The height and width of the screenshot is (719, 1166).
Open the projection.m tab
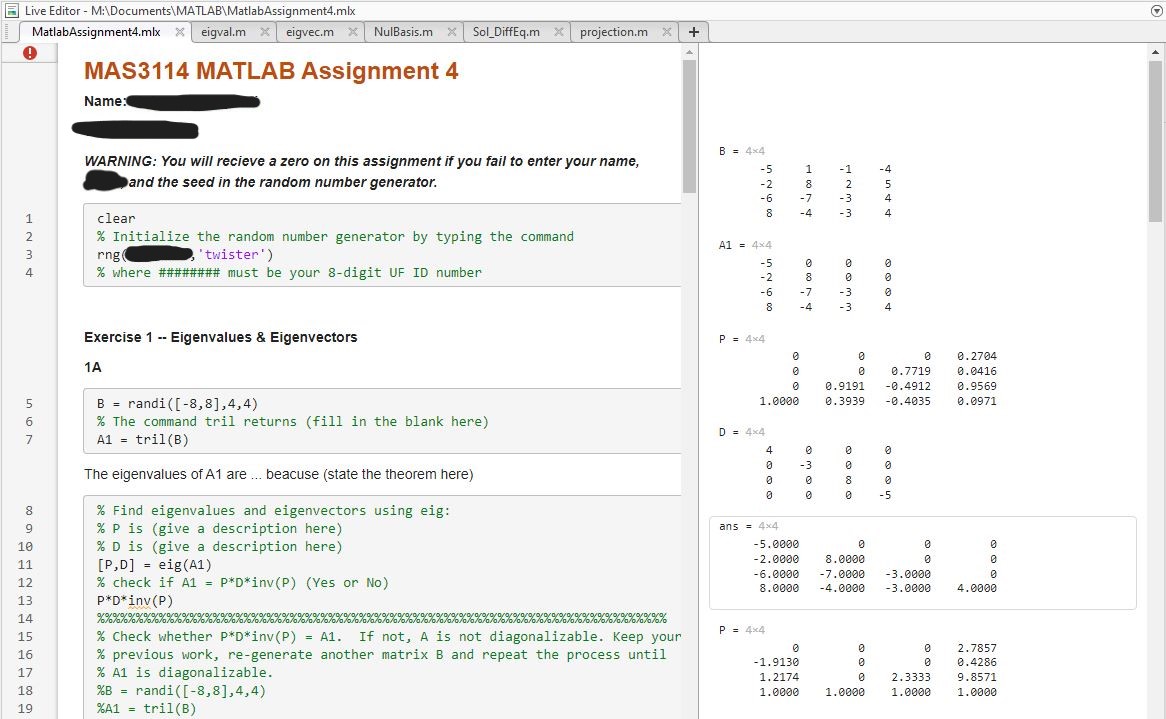[613, 32]
